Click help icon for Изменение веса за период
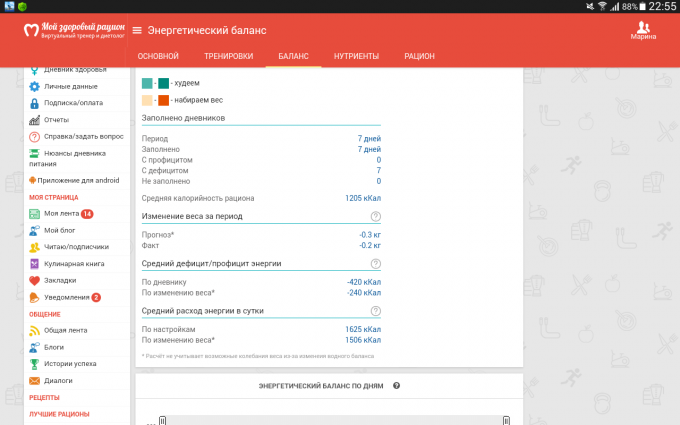680x425 pixels. click(x=376, y=216)
